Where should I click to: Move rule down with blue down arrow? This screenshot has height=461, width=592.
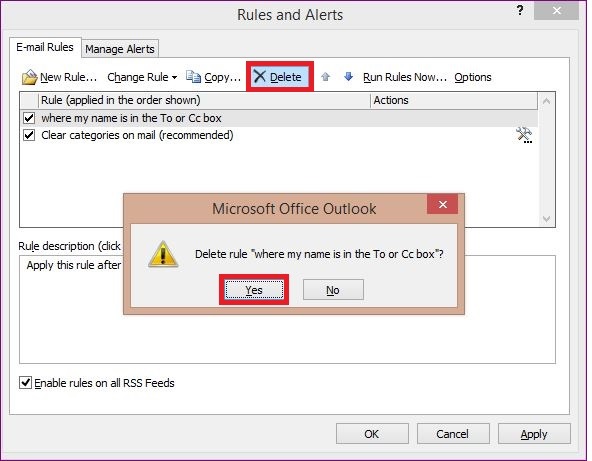[348, 77]
